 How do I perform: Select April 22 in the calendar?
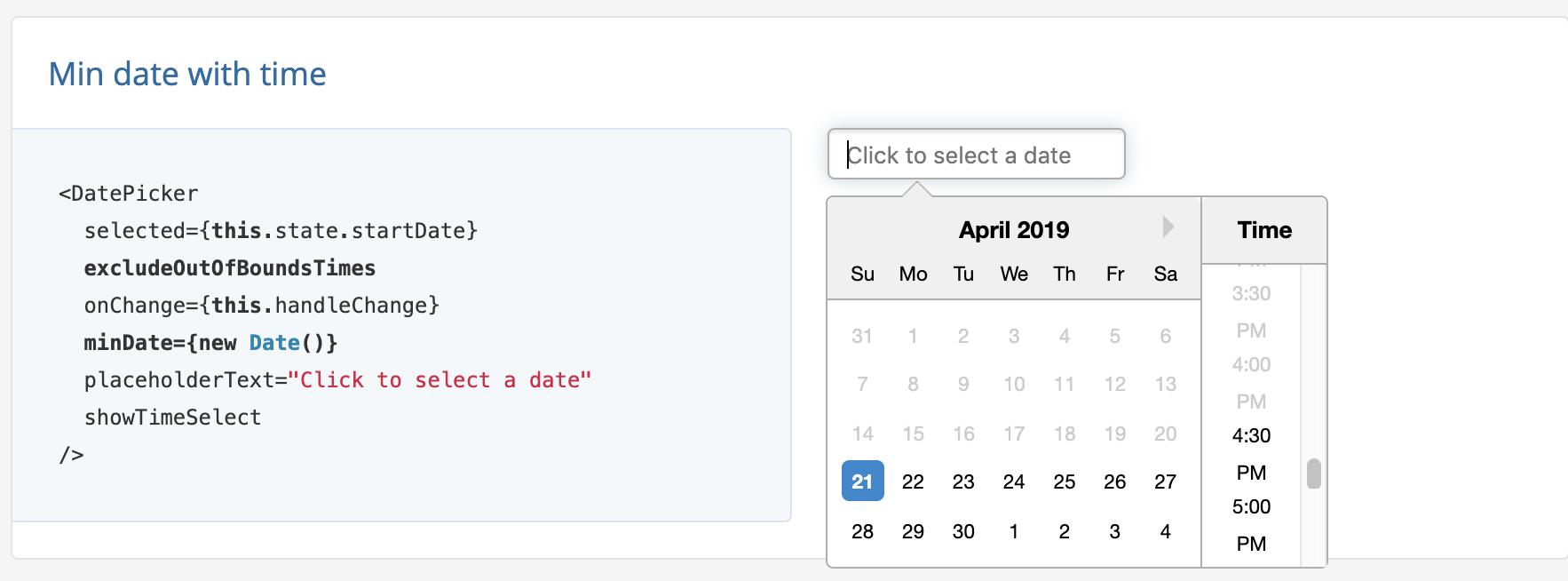pos(913,481)
